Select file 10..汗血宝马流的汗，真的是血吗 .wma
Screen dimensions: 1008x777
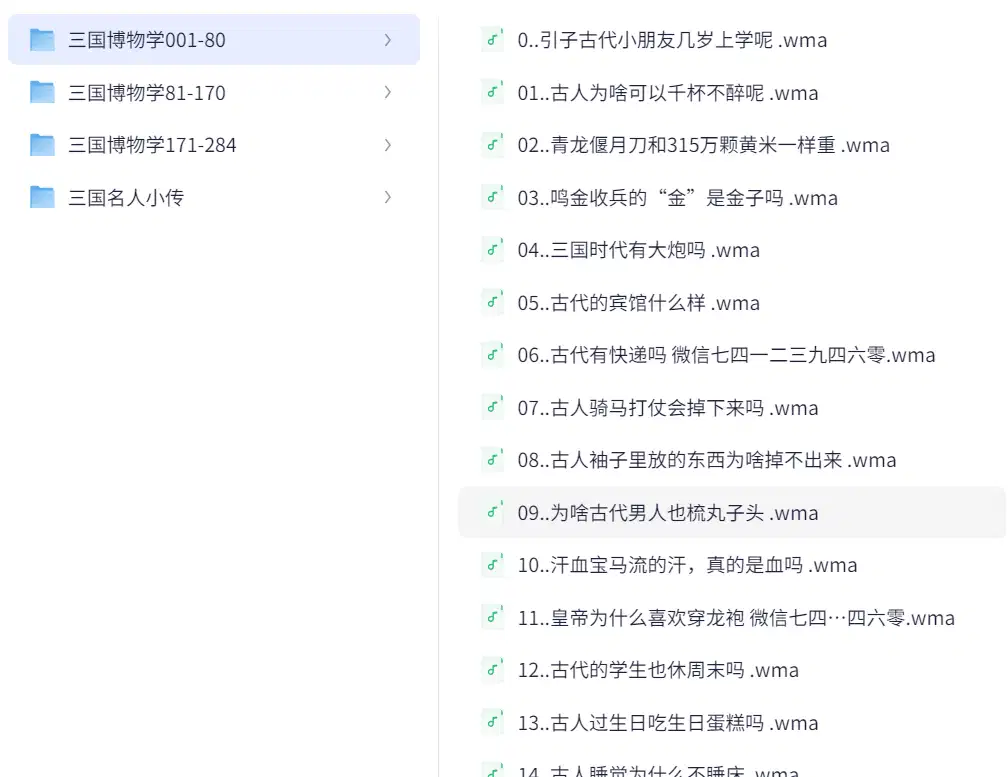(688, 565)
